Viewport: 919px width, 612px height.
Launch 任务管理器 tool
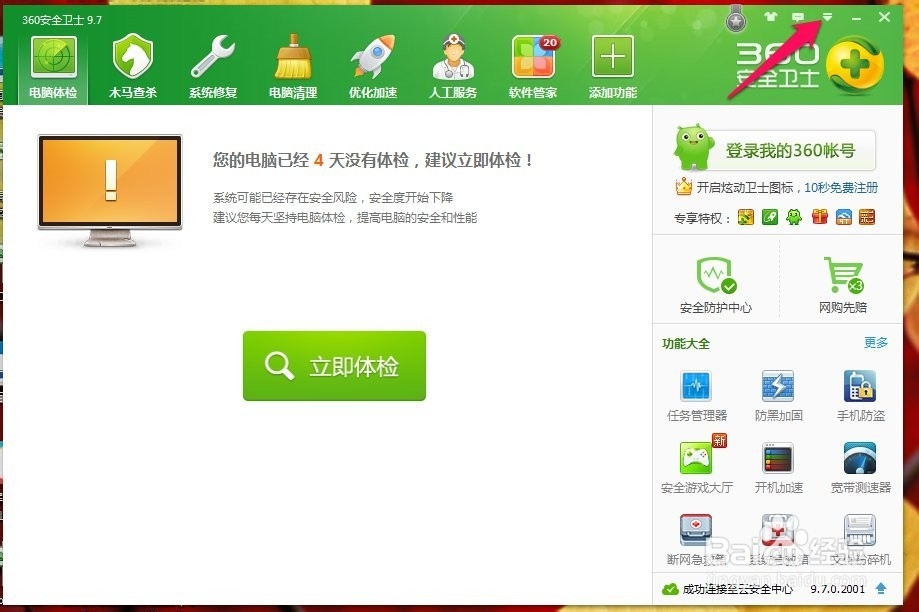pos(696,396)
